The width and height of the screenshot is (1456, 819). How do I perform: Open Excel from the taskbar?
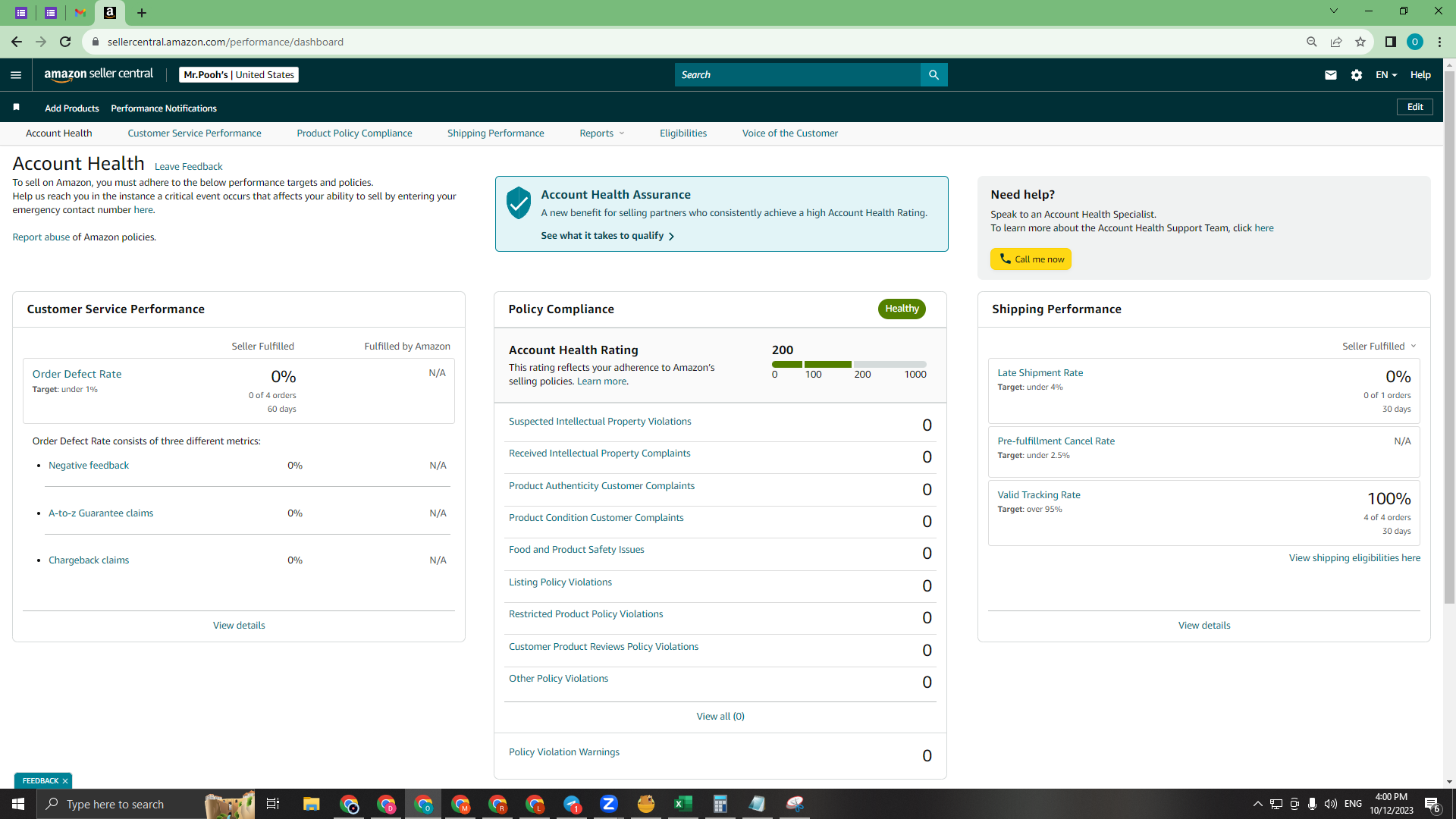pyautogui.click(x=682, y=804)
